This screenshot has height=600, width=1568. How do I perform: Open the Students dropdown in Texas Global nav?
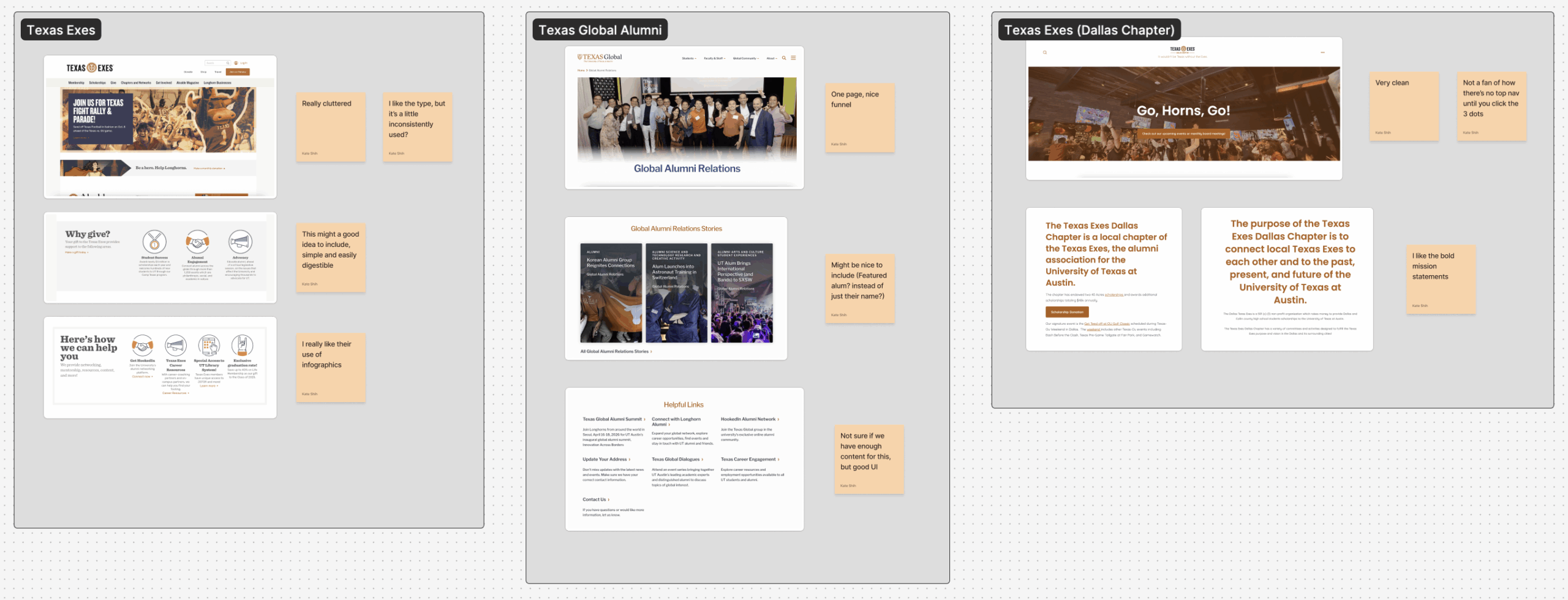pos(689,59)
